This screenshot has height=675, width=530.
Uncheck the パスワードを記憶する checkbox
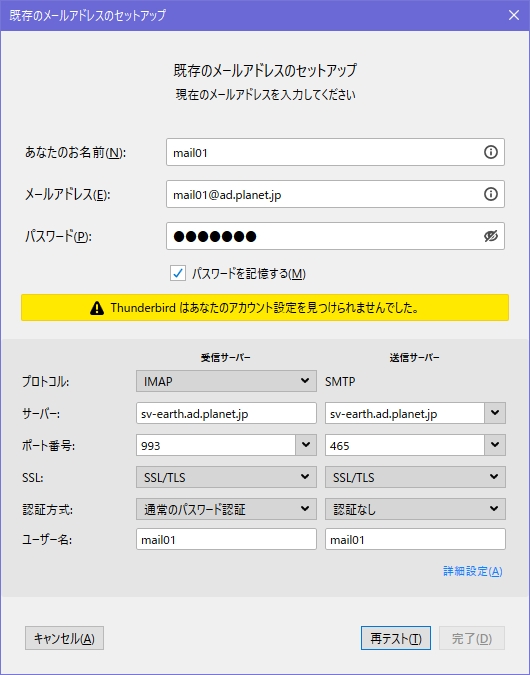pyautogui.click(x=178, y=273)
